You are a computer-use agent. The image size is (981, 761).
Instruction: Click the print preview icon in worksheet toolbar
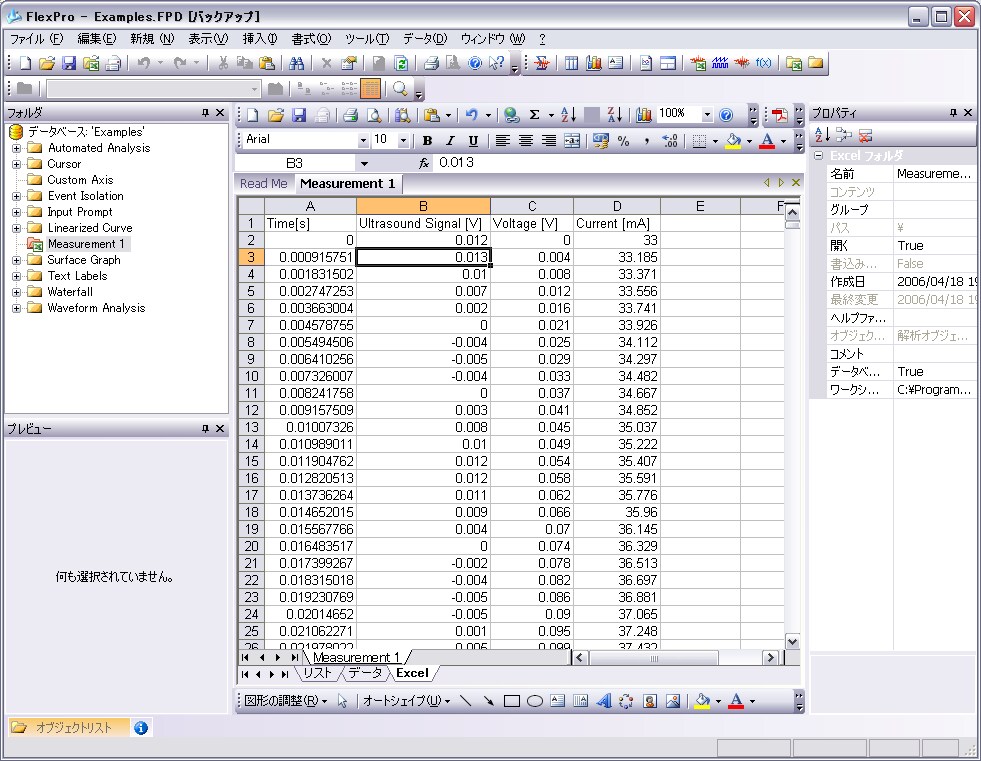pyautogui.click(x=374, y=115)
